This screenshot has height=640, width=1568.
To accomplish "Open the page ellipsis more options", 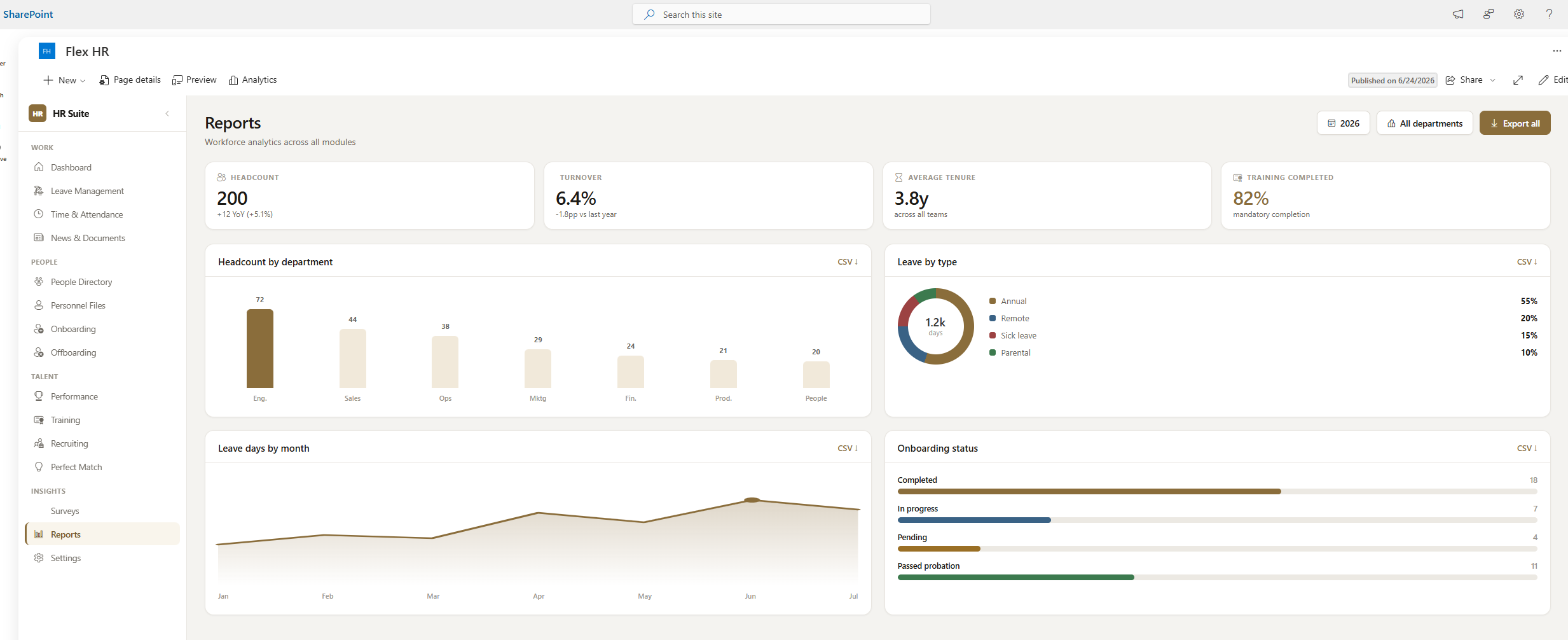I will click(1557, 51).
